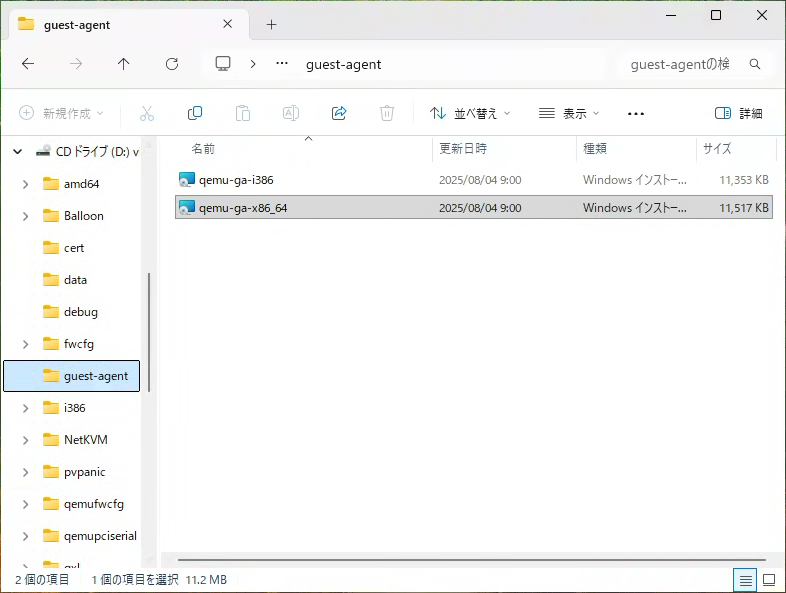This screenshot has width=786, height=593.
Task: Click the Rename icon in toolbar
Action: pyautogui.click(x=291, y=113)
